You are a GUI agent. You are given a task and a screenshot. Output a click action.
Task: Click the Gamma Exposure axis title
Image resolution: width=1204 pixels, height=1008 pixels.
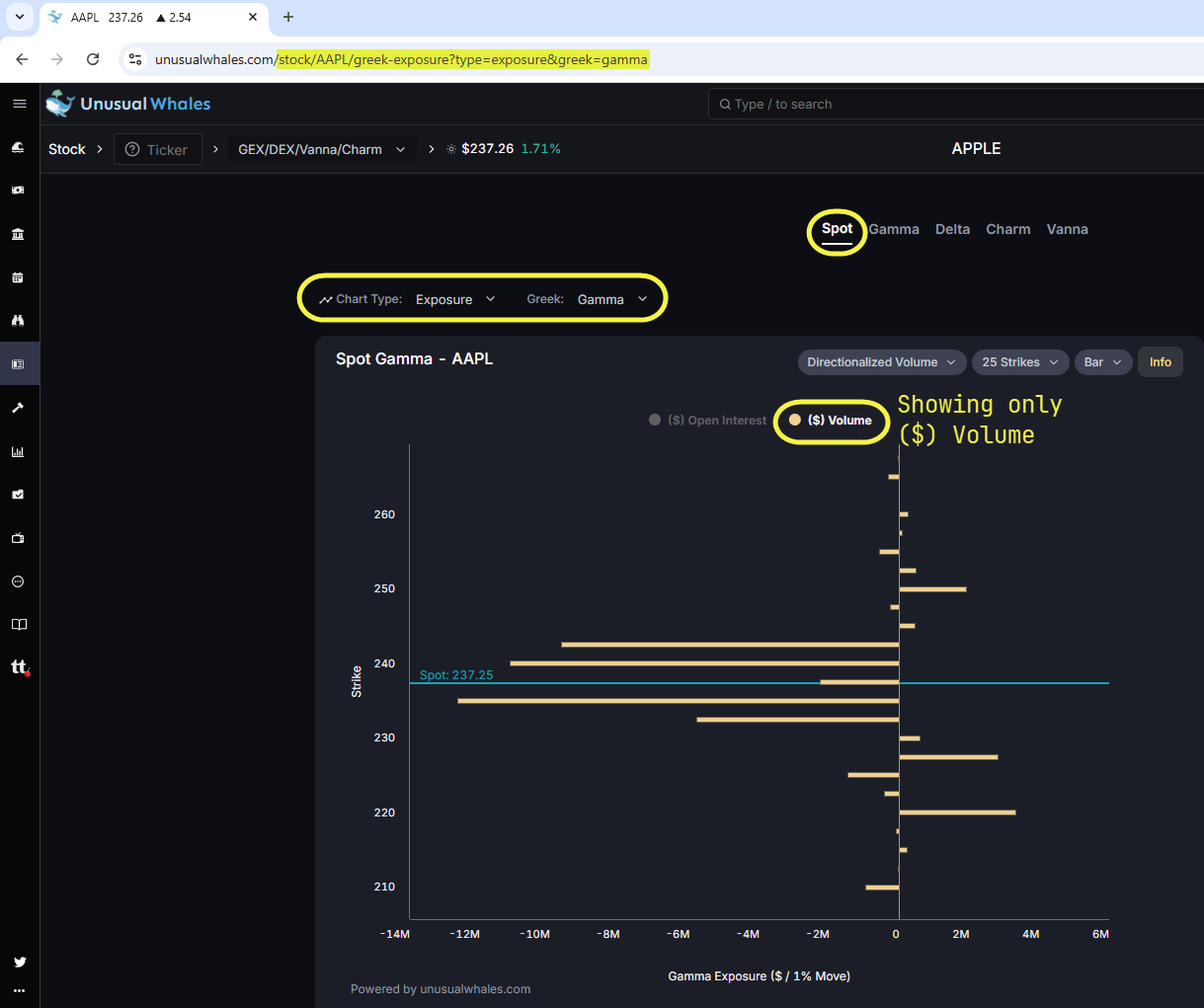pyautogui.click(x=759, y=976)
